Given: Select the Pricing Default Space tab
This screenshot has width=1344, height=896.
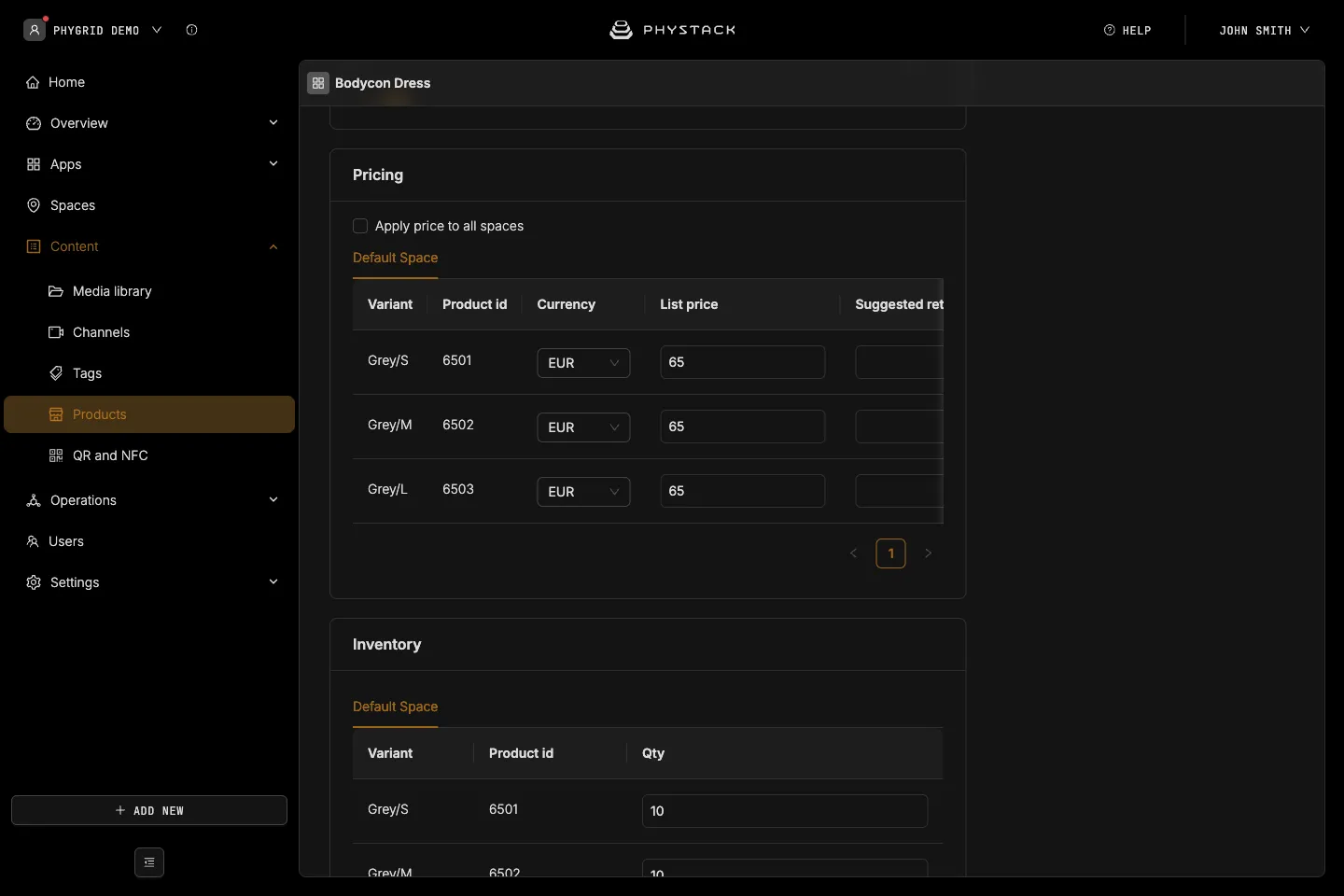Looking at the screenshot, I should 395,259.
